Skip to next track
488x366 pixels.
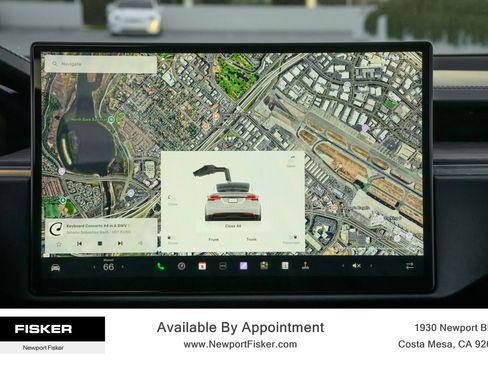120,243
